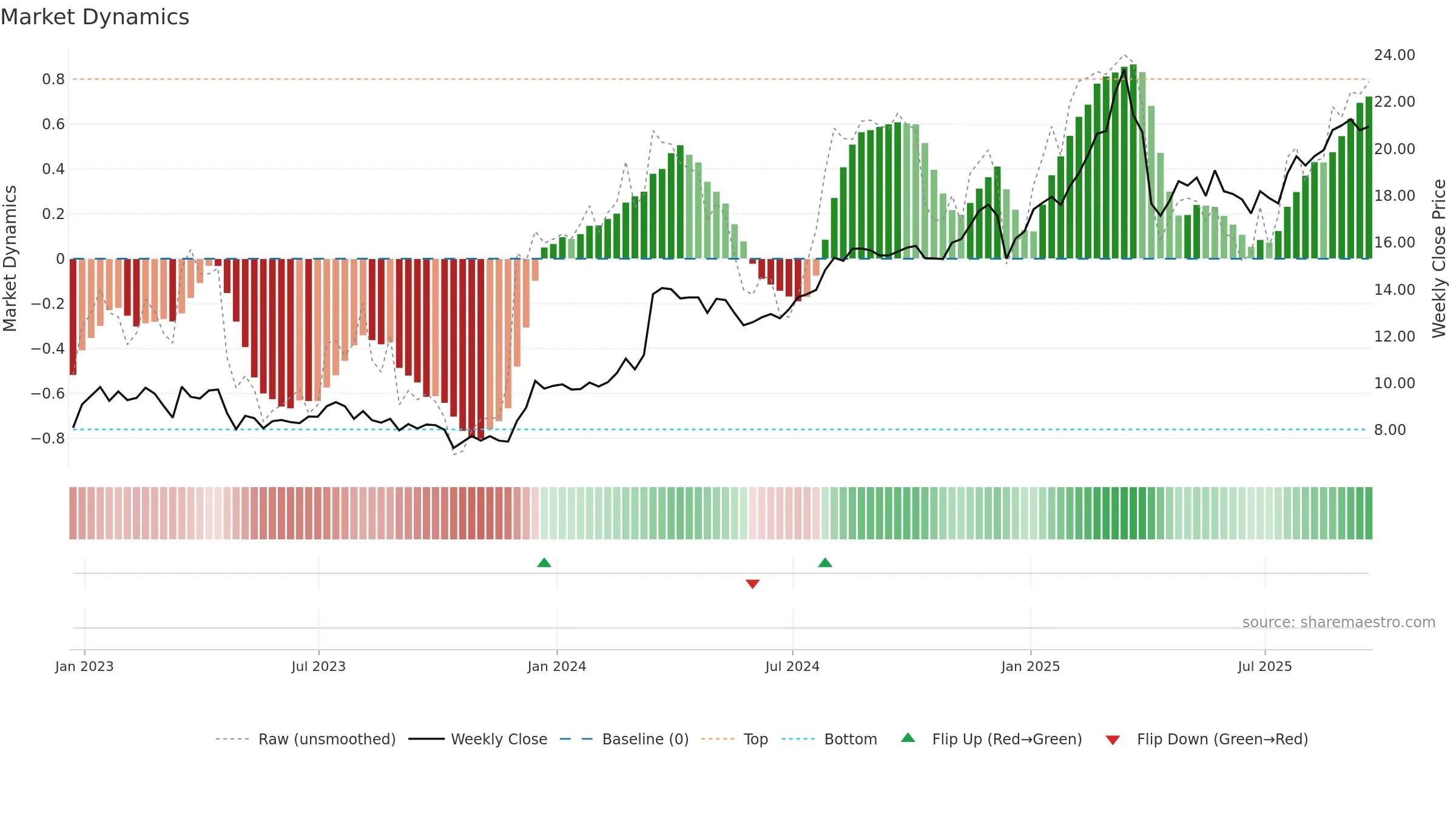Toggle the Weekly Close legend entry
This screenshot has width=1456, height=819.
tap(478, 739)
